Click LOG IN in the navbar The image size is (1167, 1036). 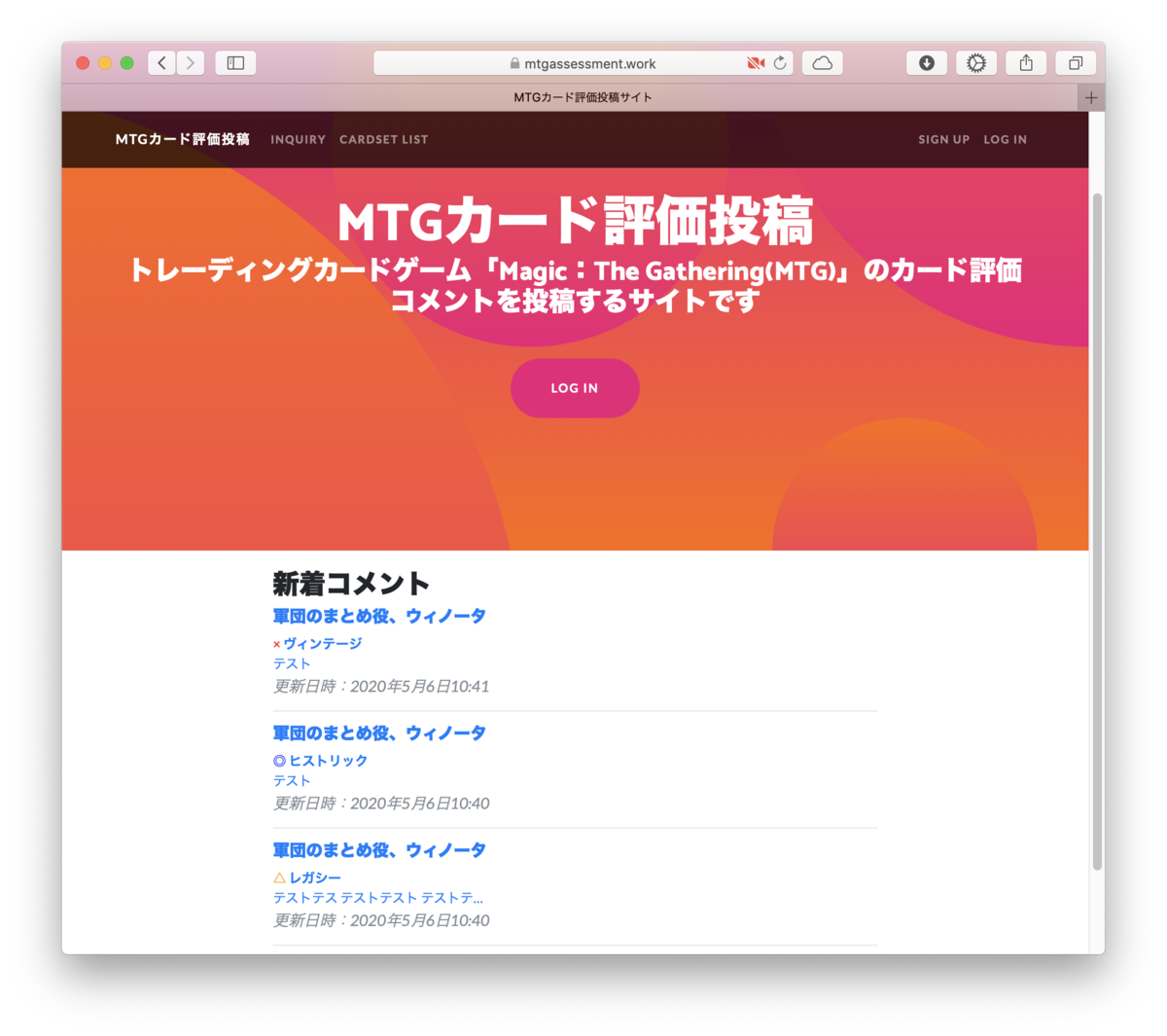click(x=1005, y=139)
